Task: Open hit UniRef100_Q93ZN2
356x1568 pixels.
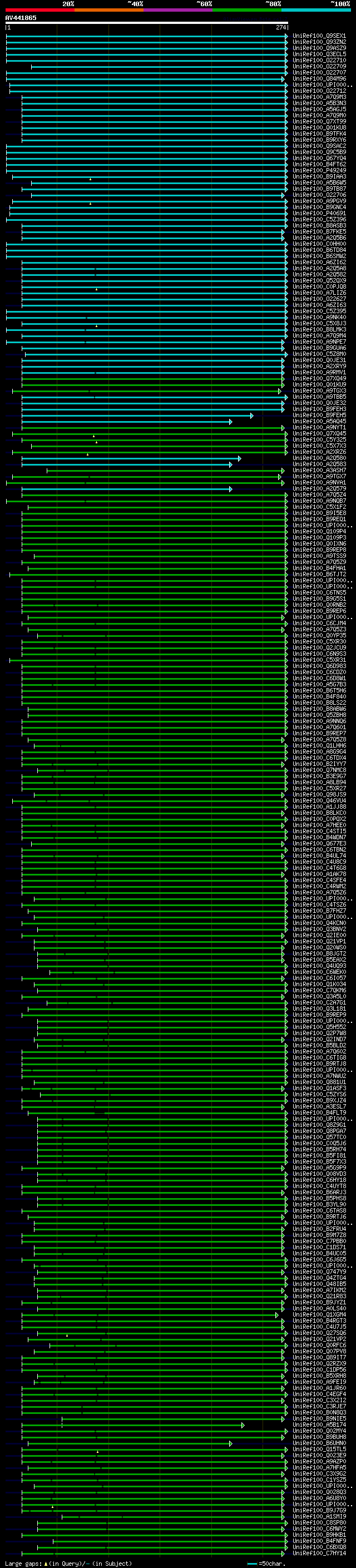Action: point(319,42)
